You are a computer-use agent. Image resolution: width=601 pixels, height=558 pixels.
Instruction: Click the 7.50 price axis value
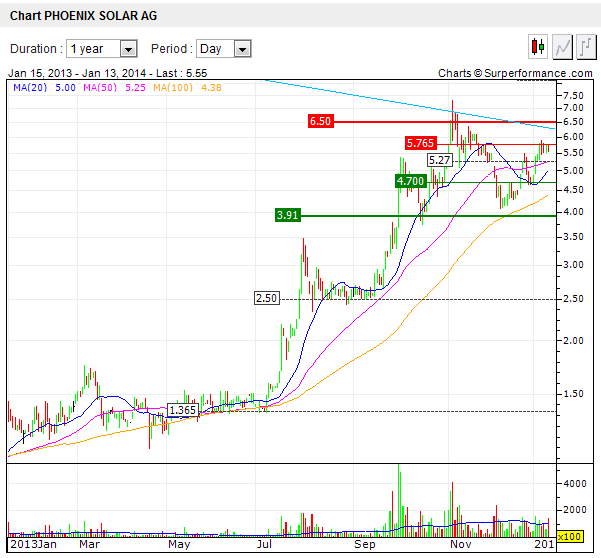pyautogui.click(x=573, y=96)
